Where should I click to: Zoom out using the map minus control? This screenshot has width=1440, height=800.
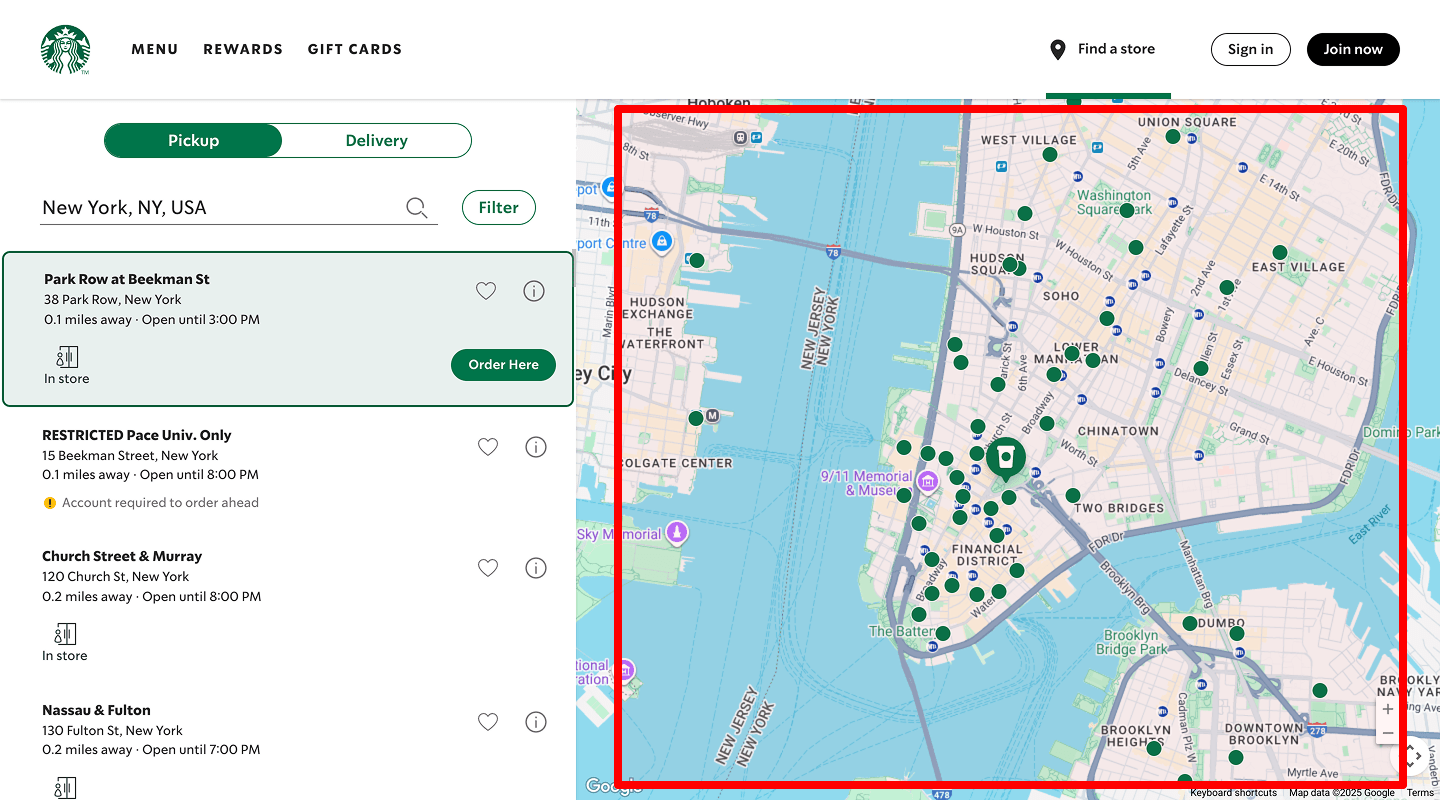[1387, 733]
